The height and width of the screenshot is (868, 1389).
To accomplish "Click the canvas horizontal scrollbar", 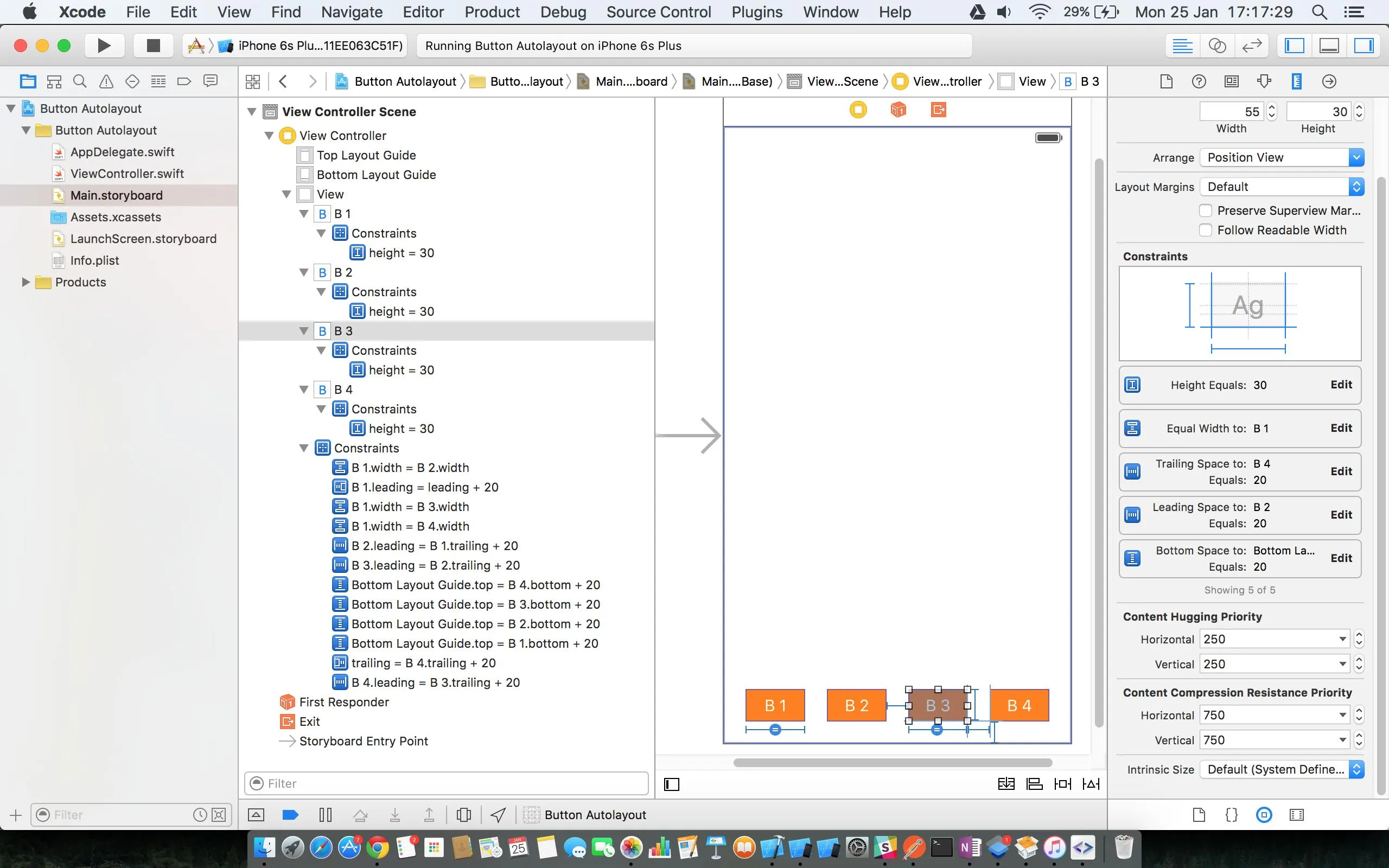I will (x=893, y=762).
